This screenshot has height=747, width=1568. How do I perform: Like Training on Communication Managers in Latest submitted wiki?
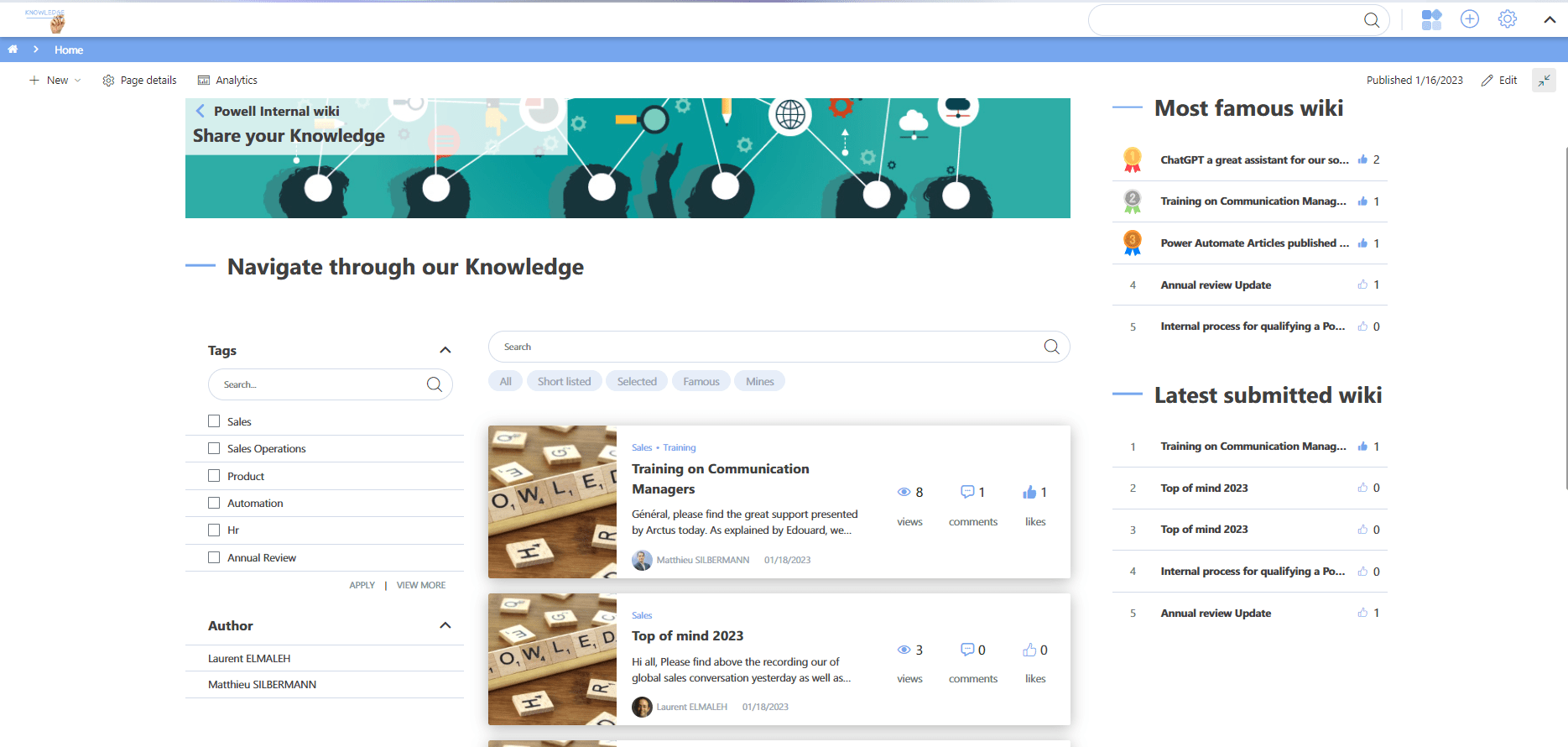tap(1362, 447)
